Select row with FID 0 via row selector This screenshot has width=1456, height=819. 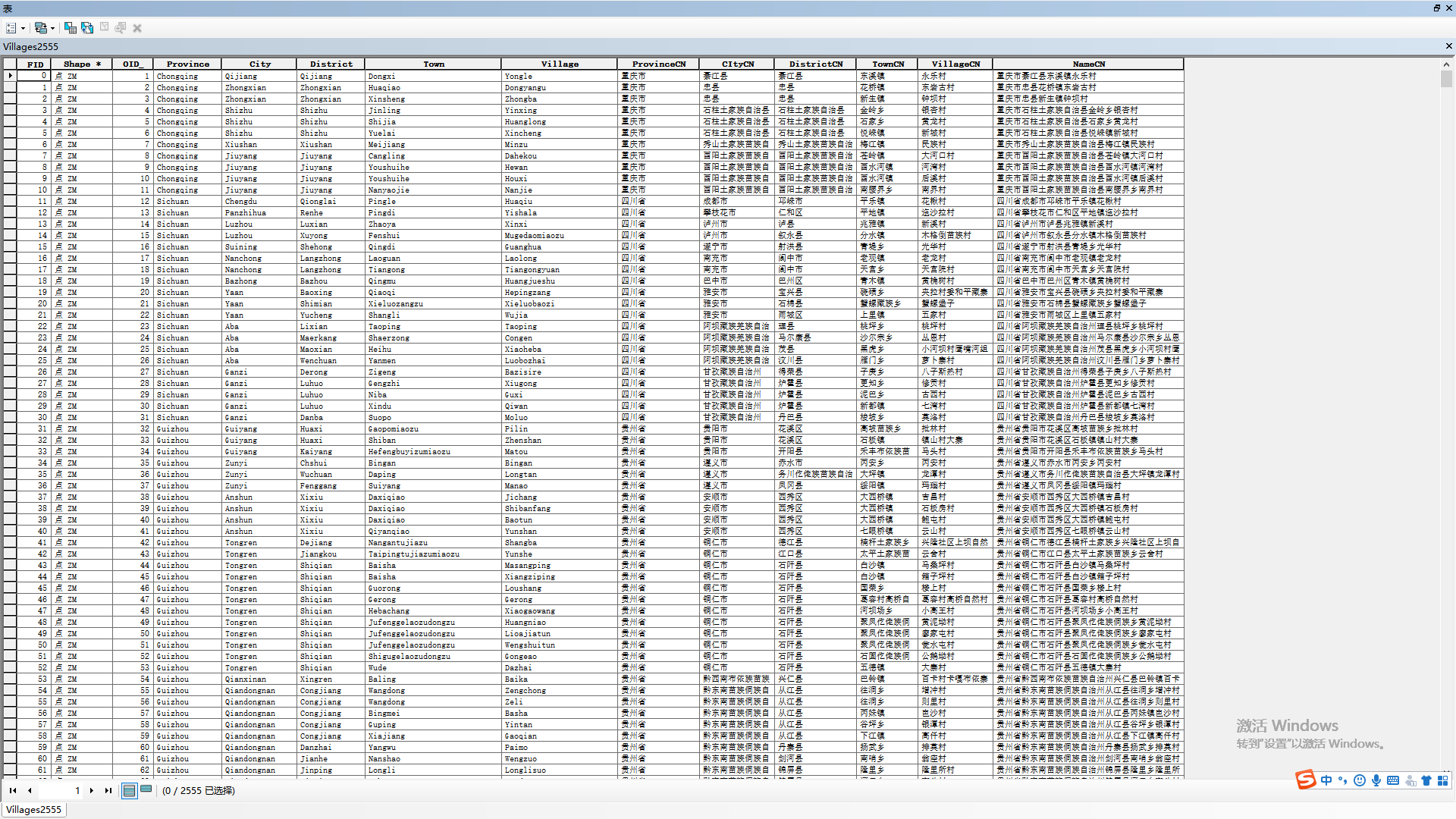(10, 76)
